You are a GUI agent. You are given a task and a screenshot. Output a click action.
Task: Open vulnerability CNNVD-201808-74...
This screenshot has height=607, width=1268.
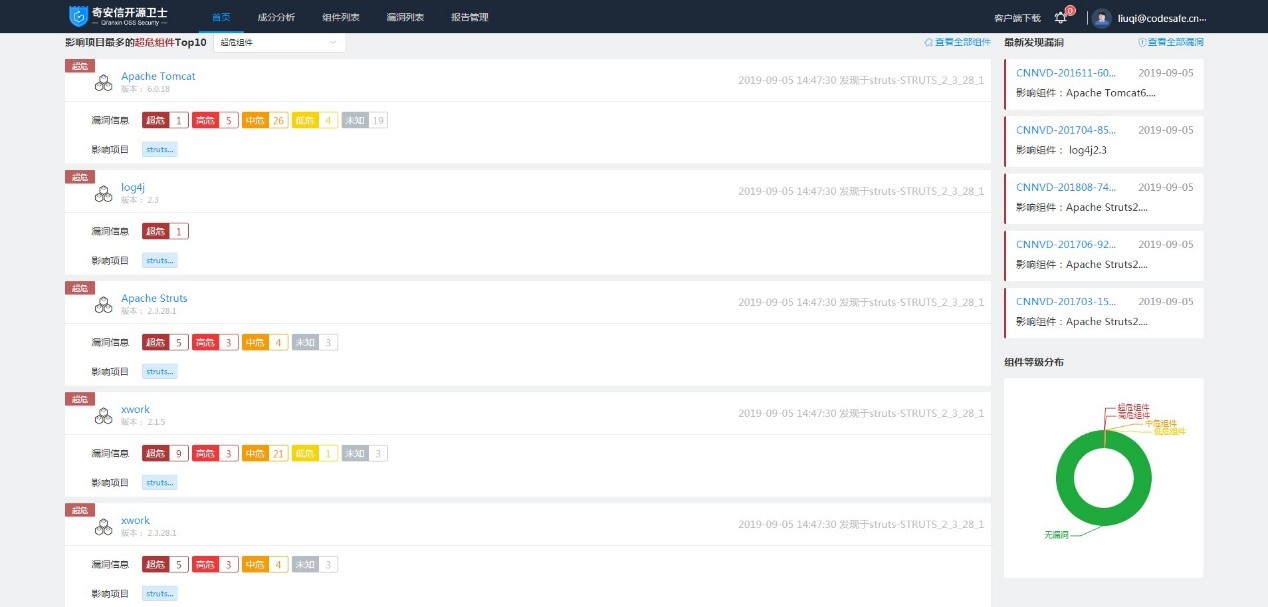click(x=1066, y=187)
